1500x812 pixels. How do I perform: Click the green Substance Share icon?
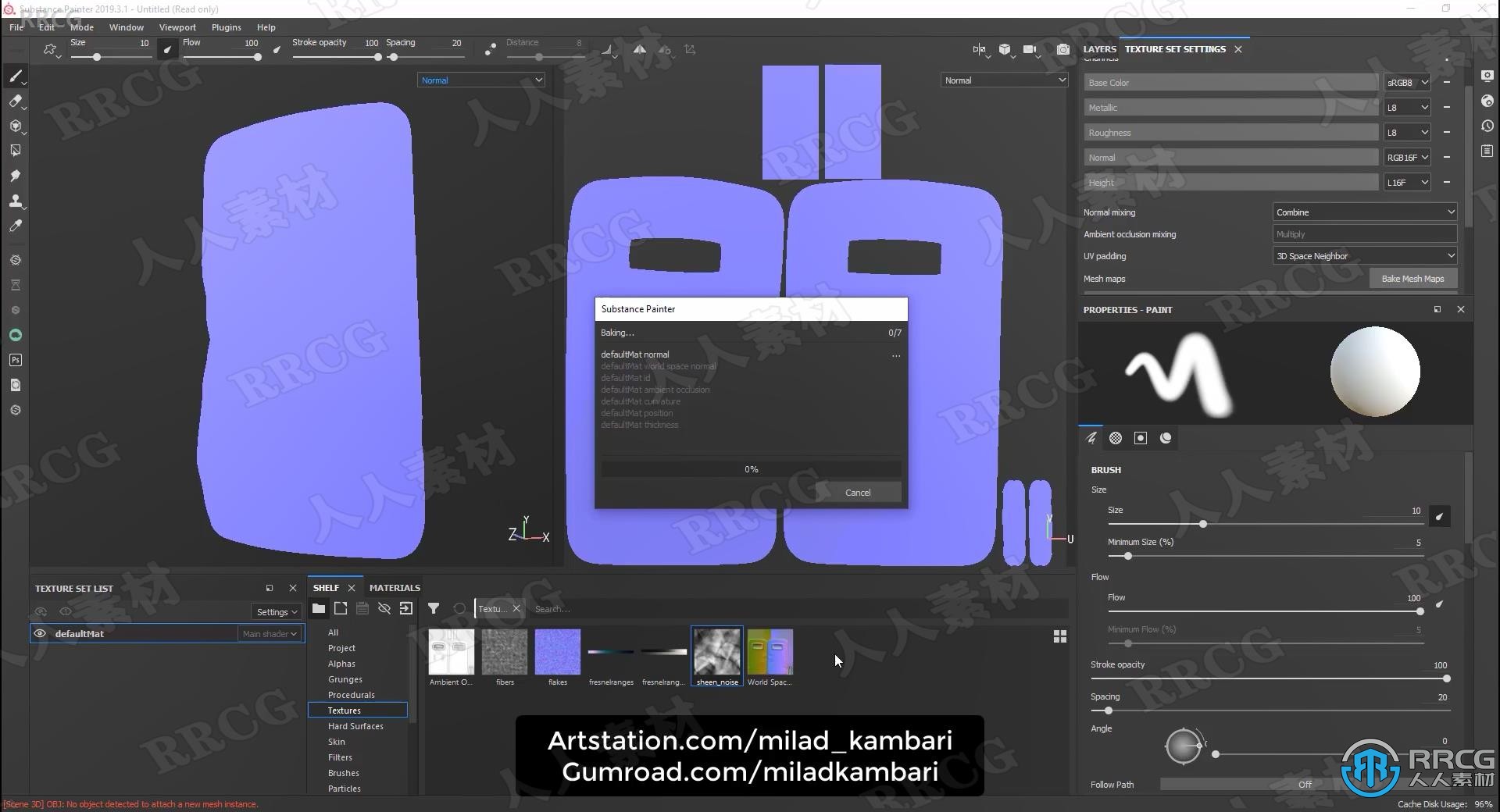tap(15, 335)
